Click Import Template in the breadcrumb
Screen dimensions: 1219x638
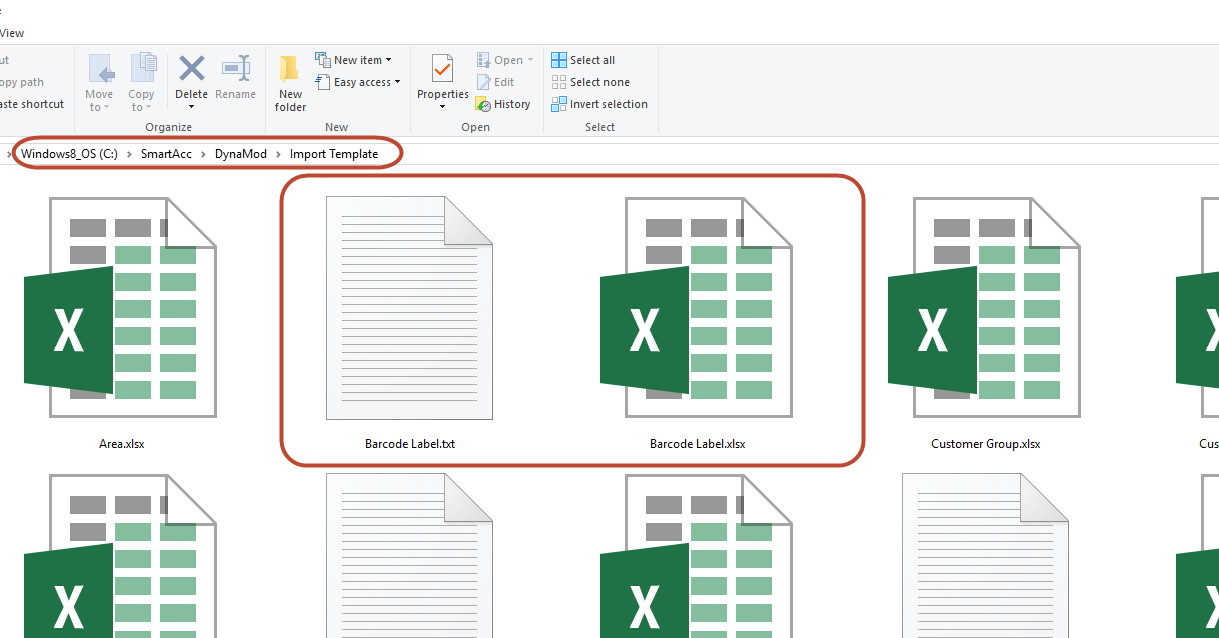pos(334,154)
